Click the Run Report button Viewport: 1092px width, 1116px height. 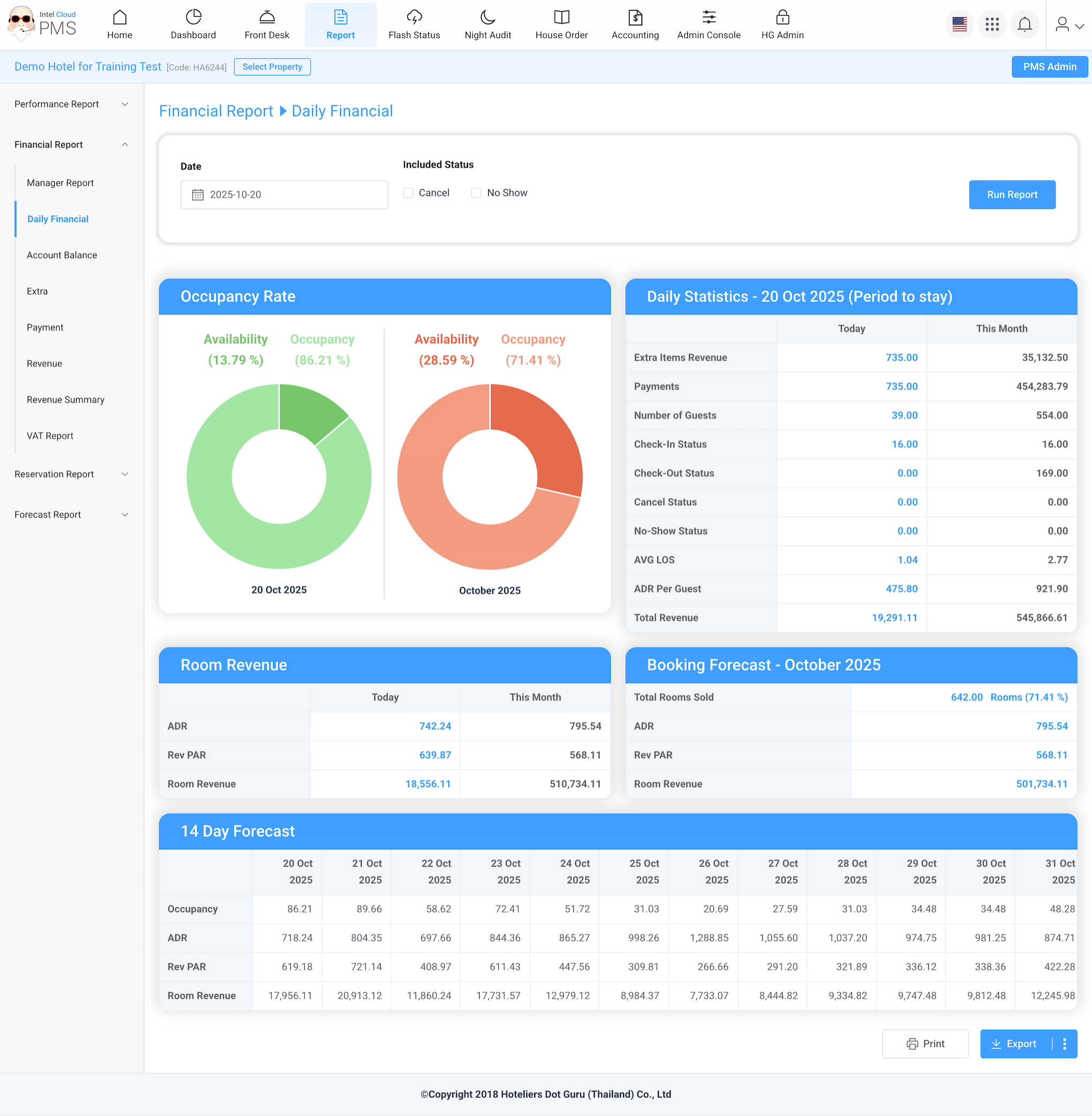[x=1011, y=195]
